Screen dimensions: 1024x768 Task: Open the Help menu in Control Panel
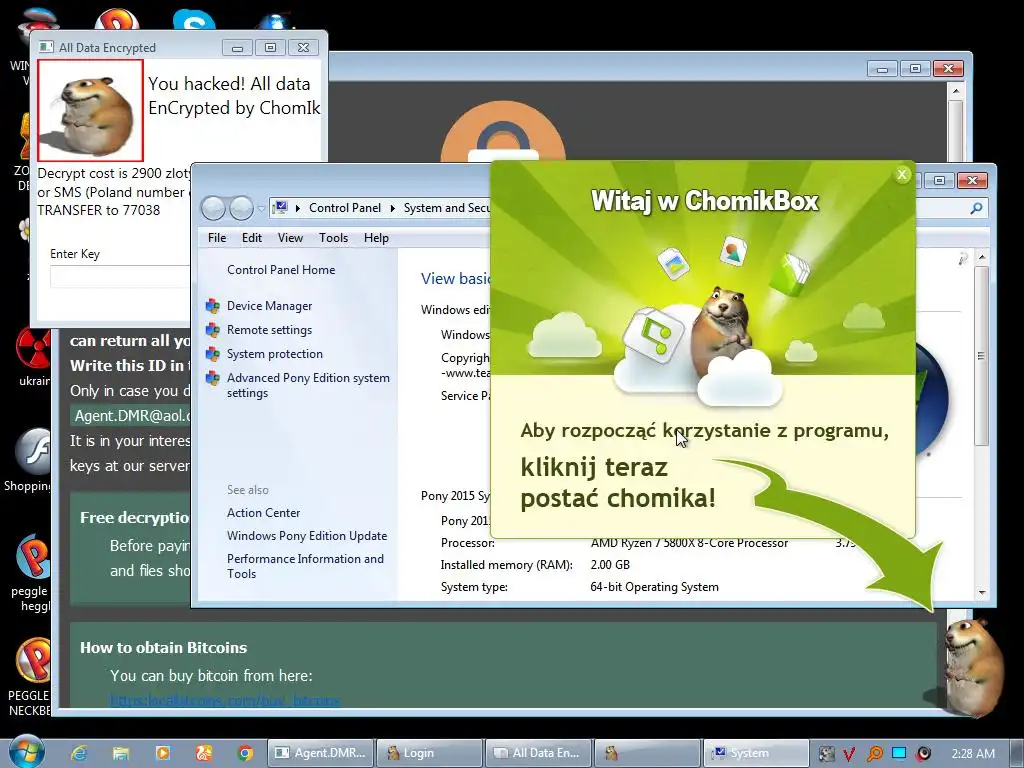[x=376, y=238]
